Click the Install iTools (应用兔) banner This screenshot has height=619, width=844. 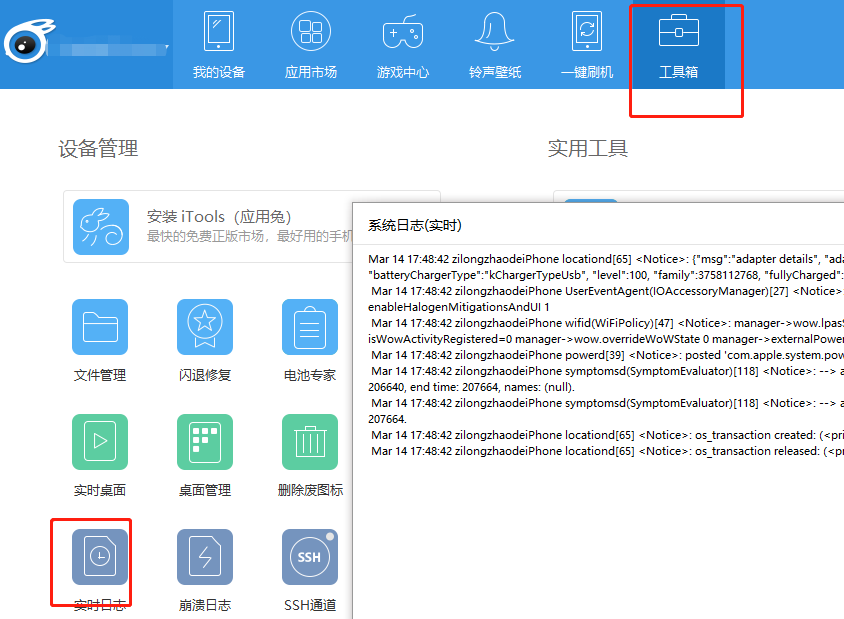250,226
